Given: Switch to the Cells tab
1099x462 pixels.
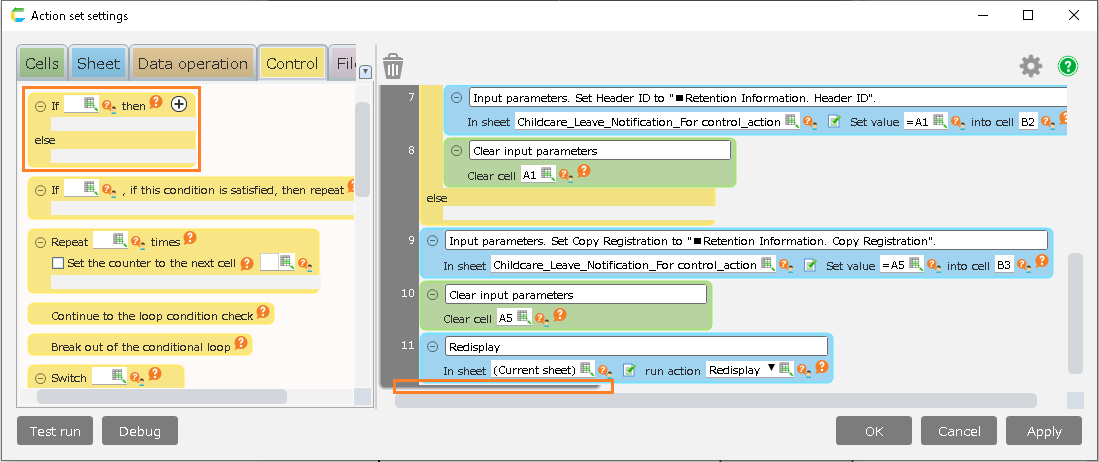Looking at the screenshot, I should (x=42, y=63).
